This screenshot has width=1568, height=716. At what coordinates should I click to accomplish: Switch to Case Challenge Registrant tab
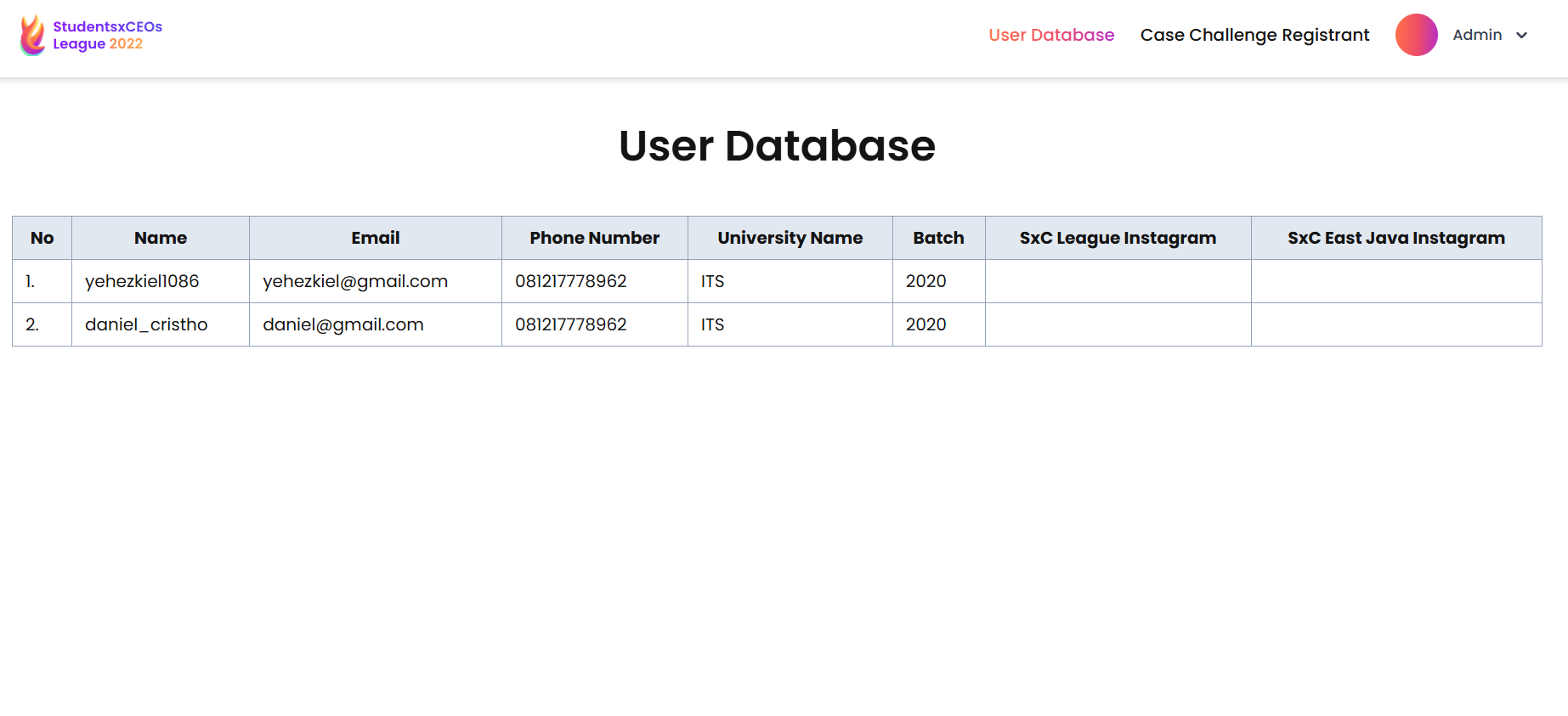click(x=1254, y=35)
